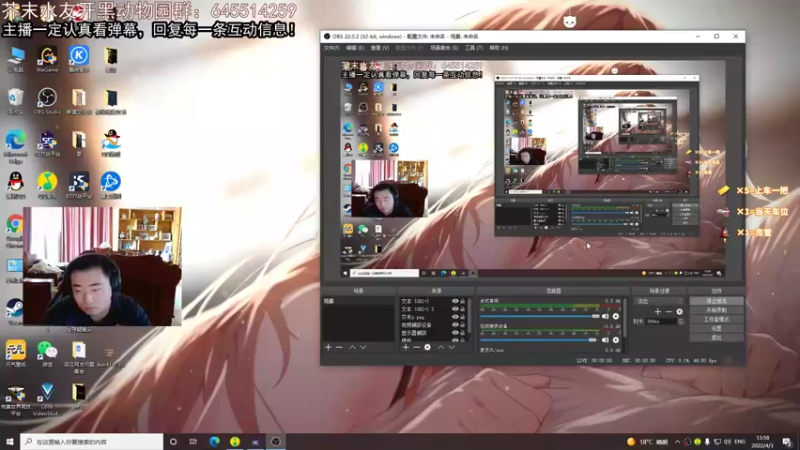Open the 工具(T) menu in OBS
This screenshot has height=450, width=800.
pyautogui.click(x=473, y=48)
